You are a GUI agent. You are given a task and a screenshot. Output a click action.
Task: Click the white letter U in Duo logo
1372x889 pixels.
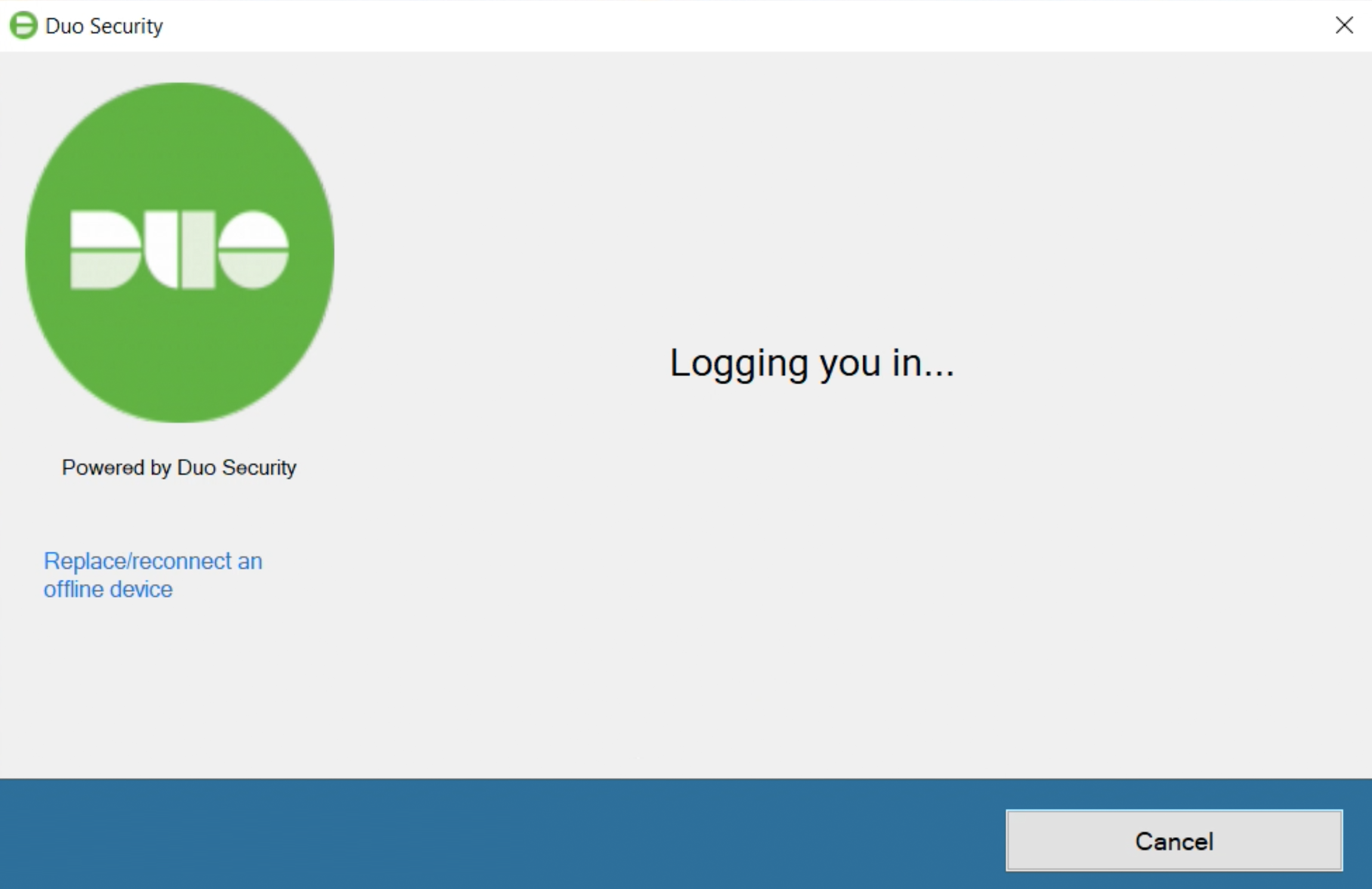coord(180,249)
